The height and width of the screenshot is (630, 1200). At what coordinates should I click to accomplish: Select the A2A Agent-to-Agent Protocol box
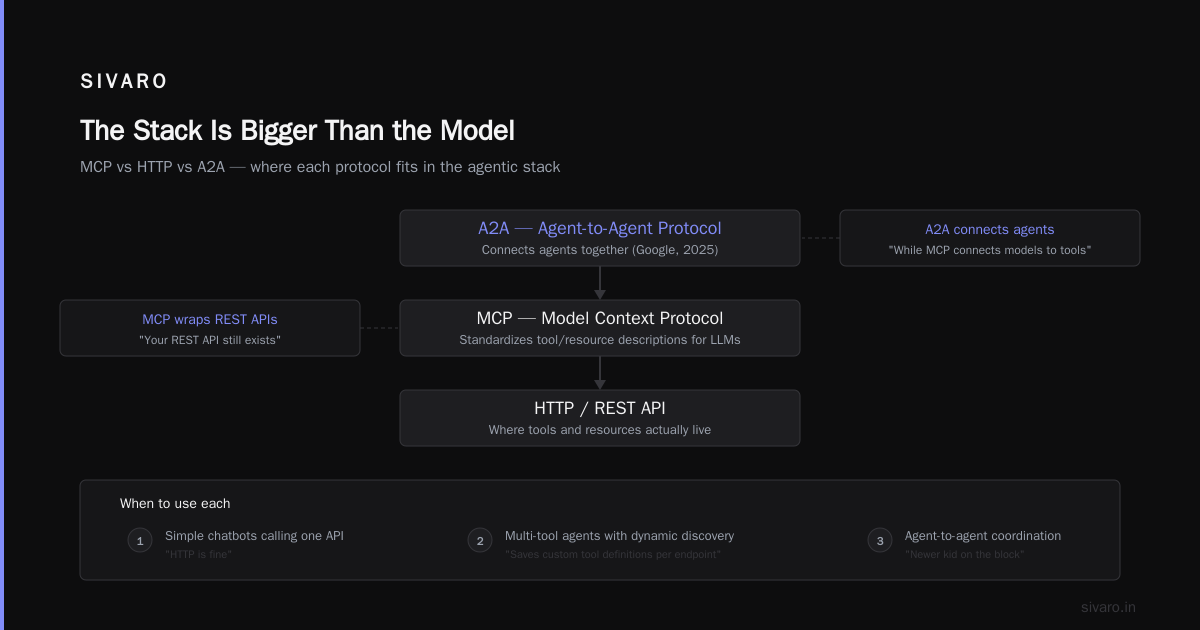600,238
